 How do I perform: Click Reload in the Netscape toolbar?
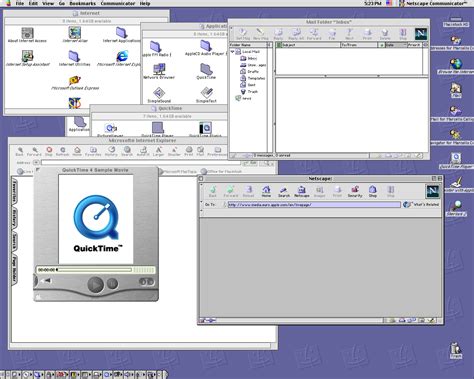[x=248, y=192]
